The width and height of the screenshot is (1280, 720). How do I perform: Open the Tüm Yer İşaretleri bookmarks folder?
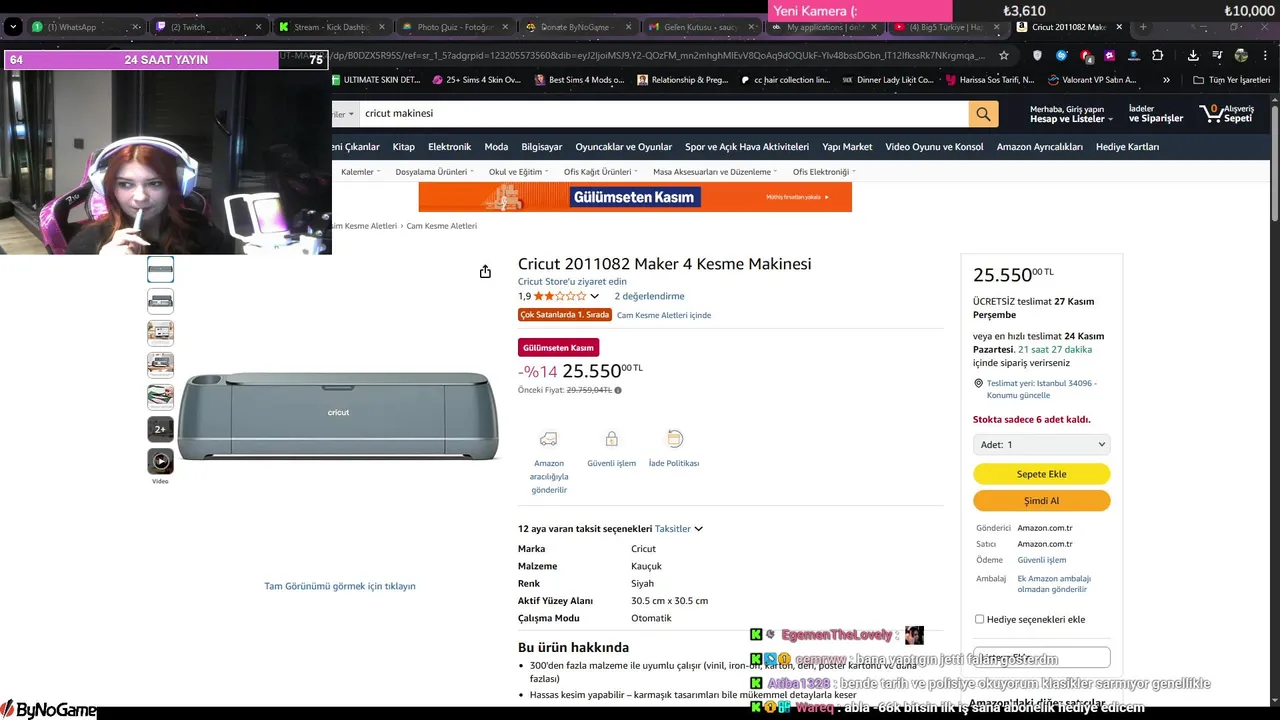1231,80
